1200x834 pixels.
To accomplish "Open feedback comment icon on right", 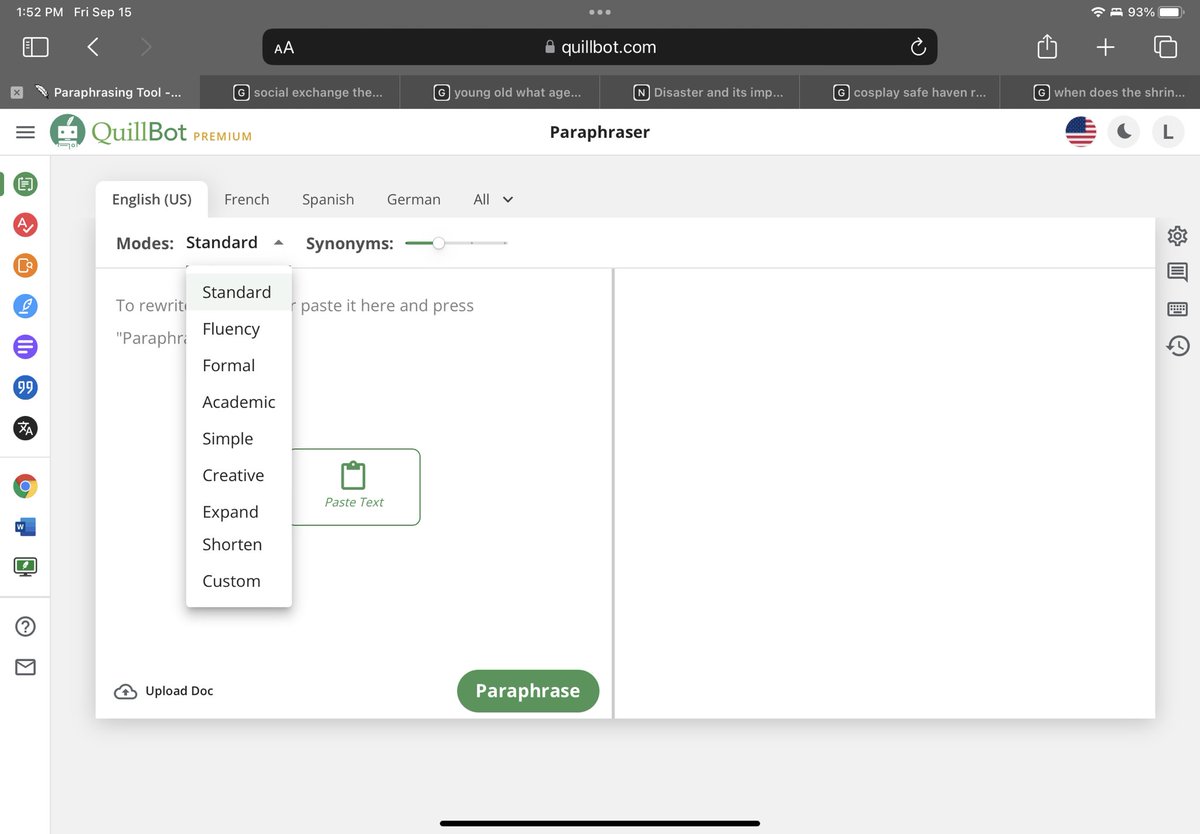I will click(1177, 272).
